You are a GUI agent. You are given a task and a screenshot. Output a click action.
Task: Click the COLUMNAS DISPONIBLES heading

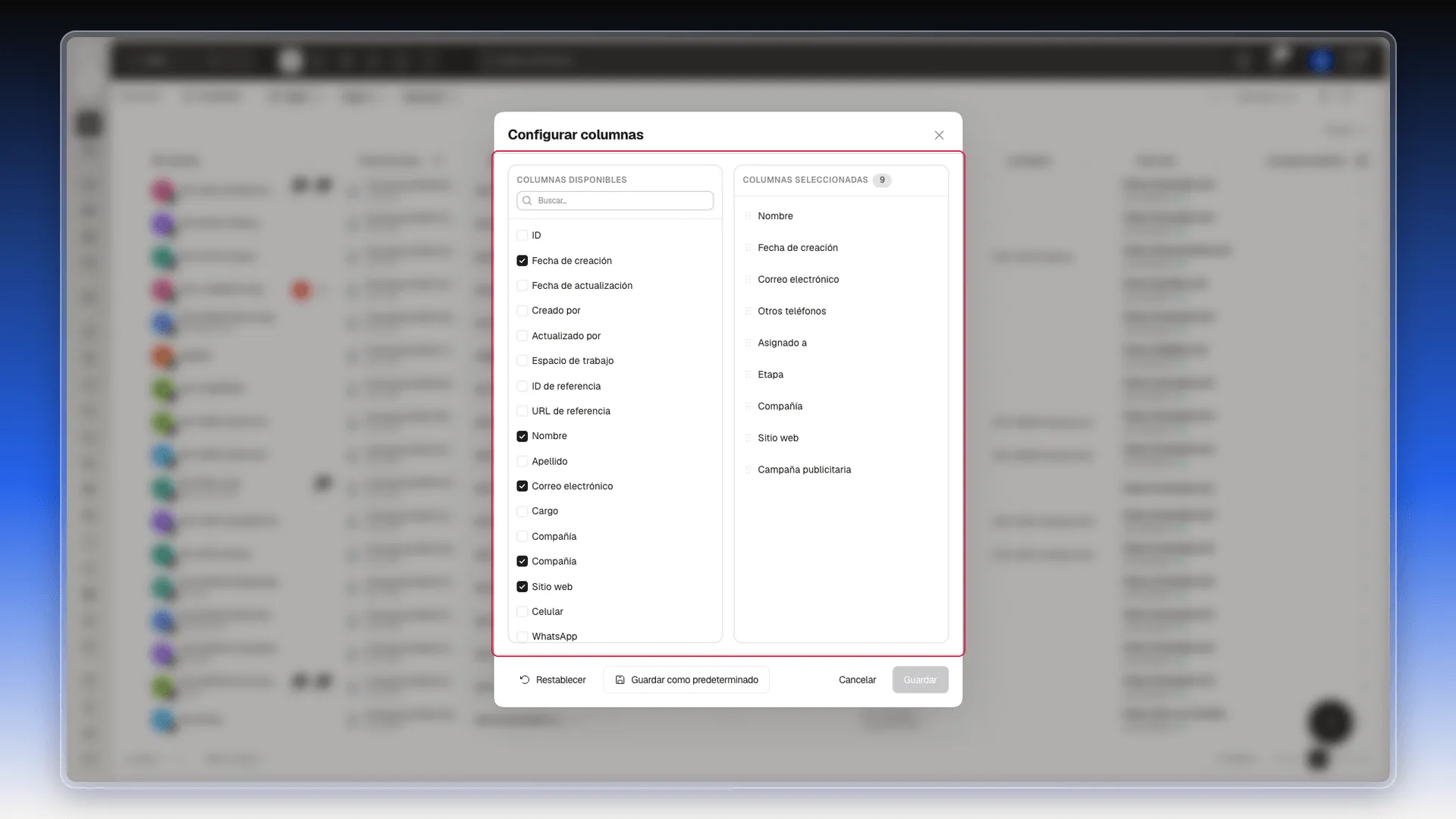pos(572,180)
